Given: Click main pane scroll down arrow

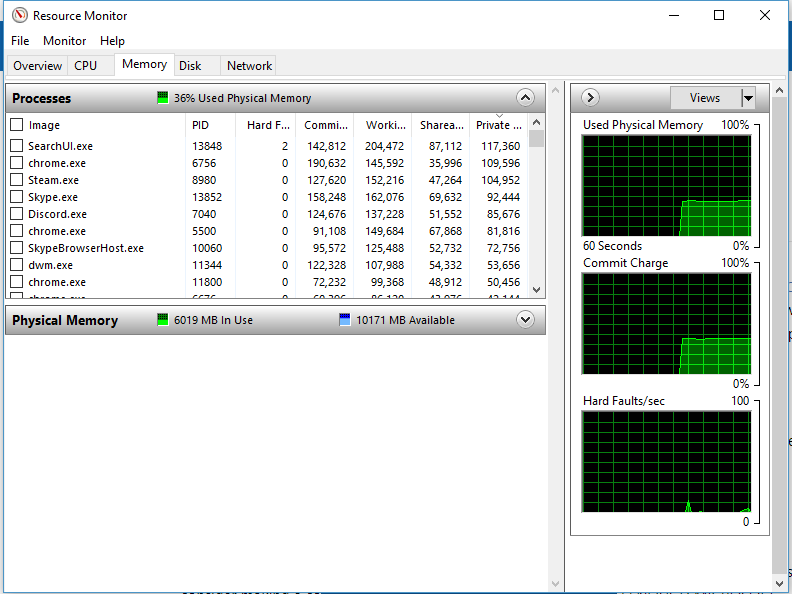Looking at the screenshot, I should click(x=555, y=584).
